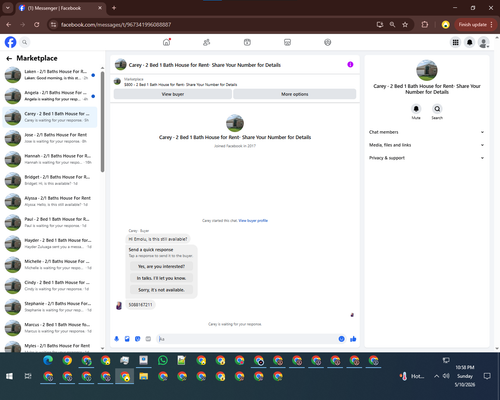
Task: Open the emoji picker in message box
Action: tap(341, 339)
